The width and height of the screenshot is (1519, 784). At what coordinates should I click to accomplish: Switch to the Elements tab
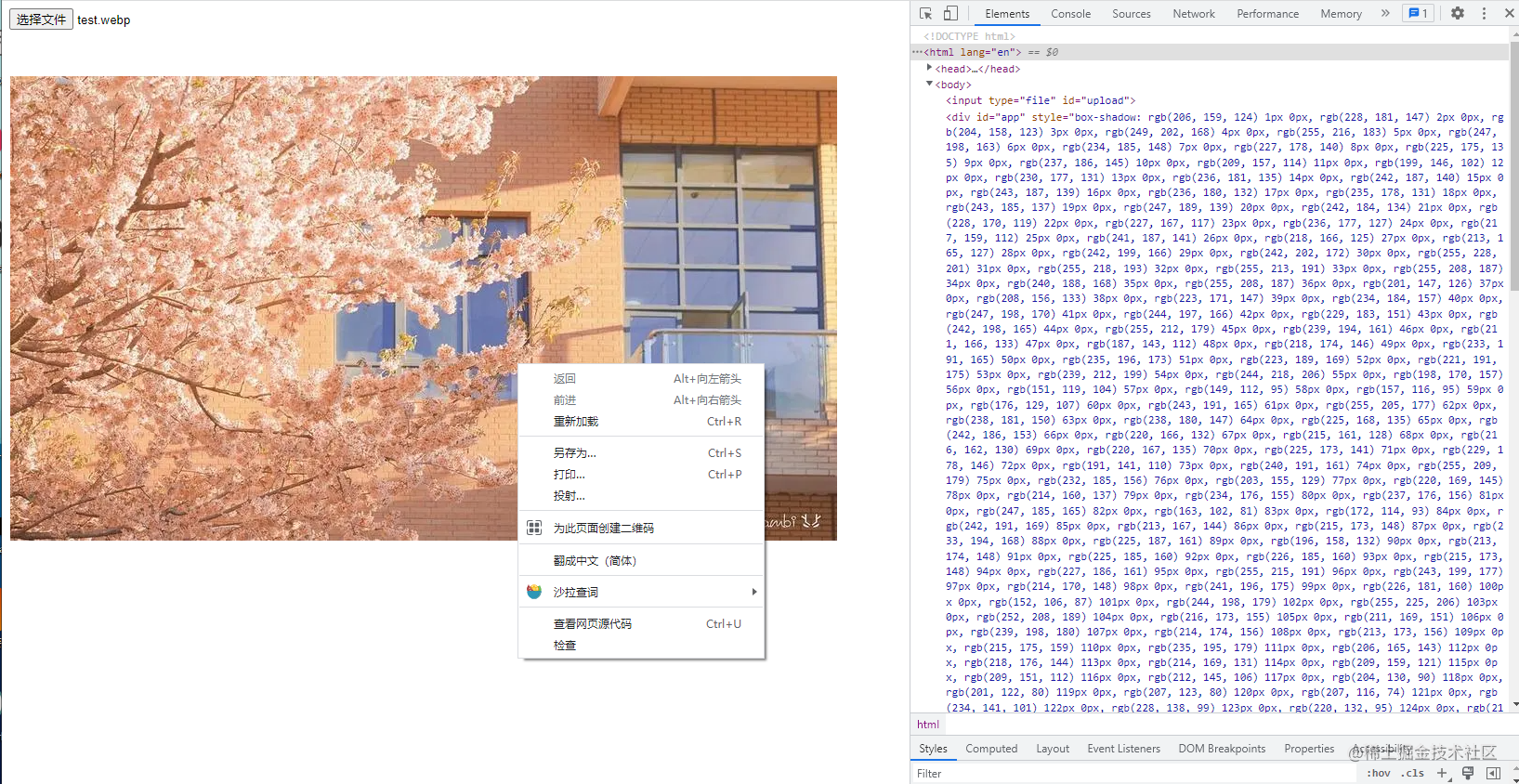pos(1007,14)
